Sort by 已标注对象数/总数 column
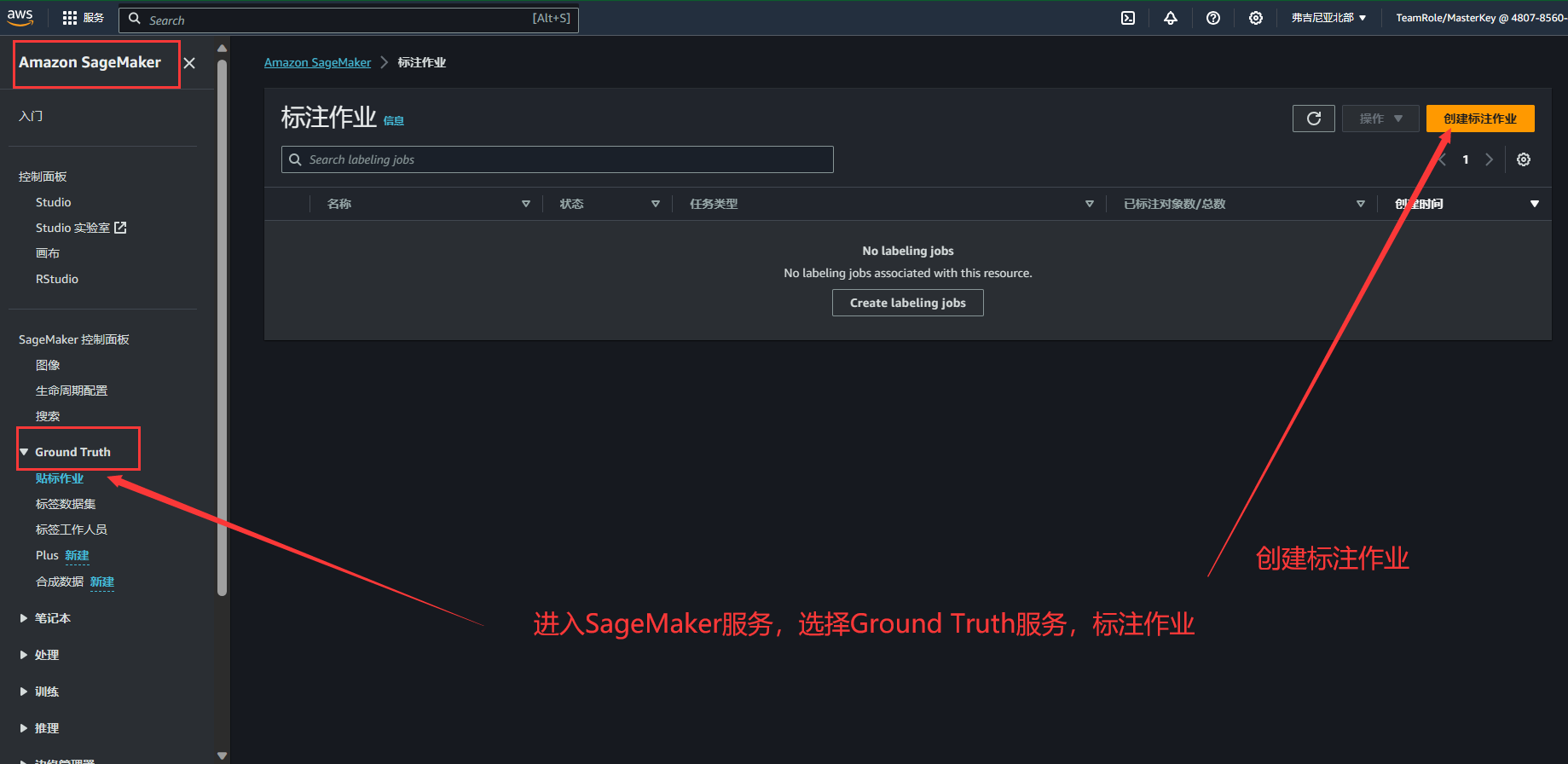This screenshot has height=764, width=1568. (x=1360, y=204)
